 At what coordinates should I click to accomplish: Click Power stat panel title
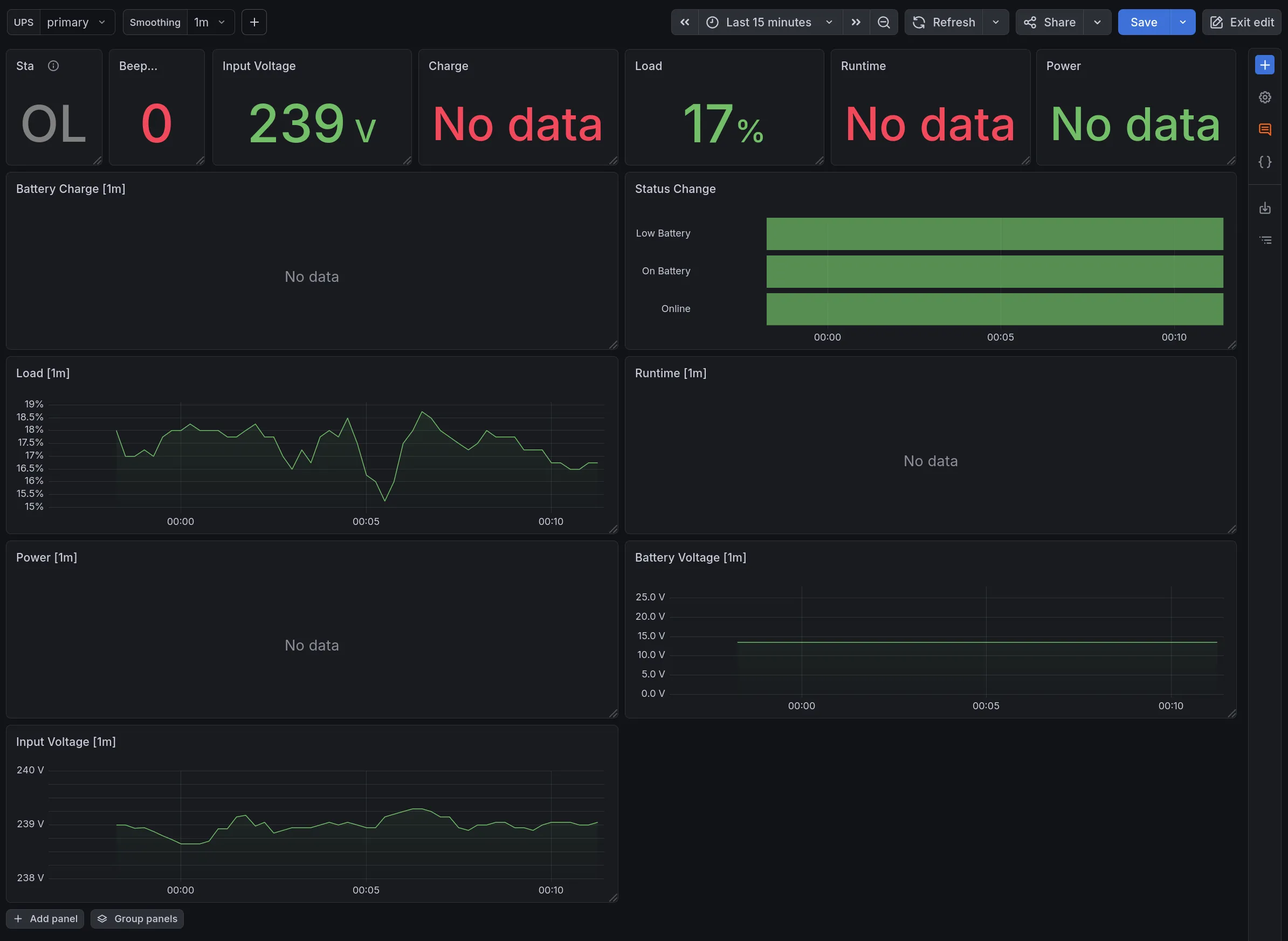point(1063,66)
